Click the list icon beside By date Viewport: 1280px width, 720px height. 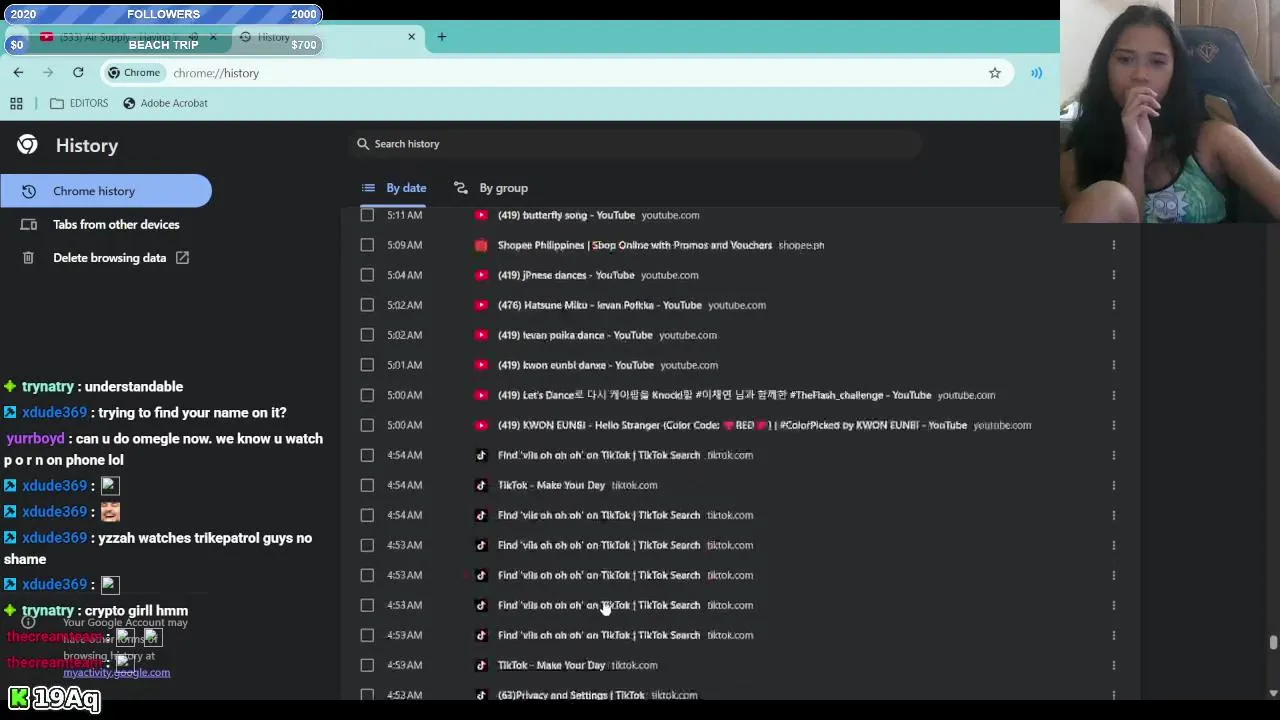(x=368, y=188)
